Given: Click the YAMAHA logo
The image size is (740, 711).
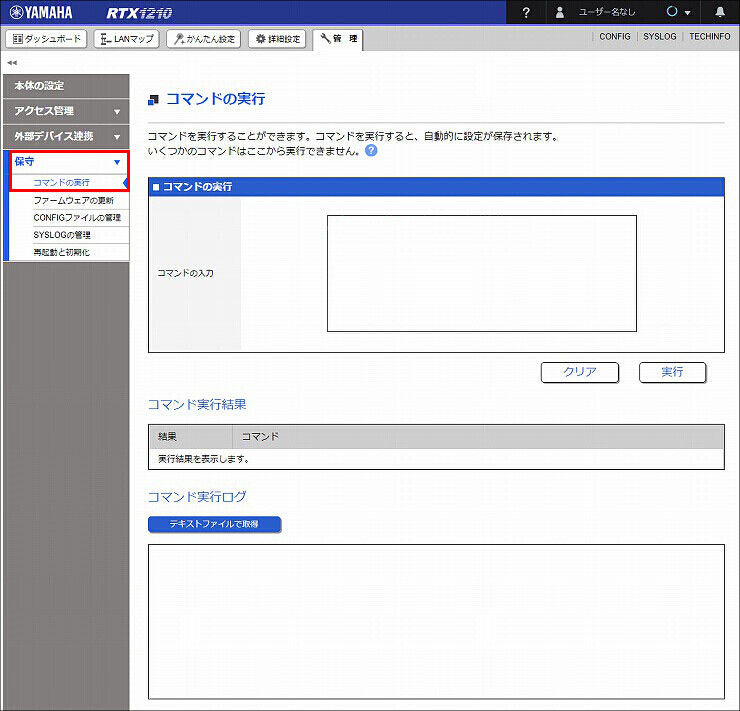Looking at the screenshot, I should (41, 12).
